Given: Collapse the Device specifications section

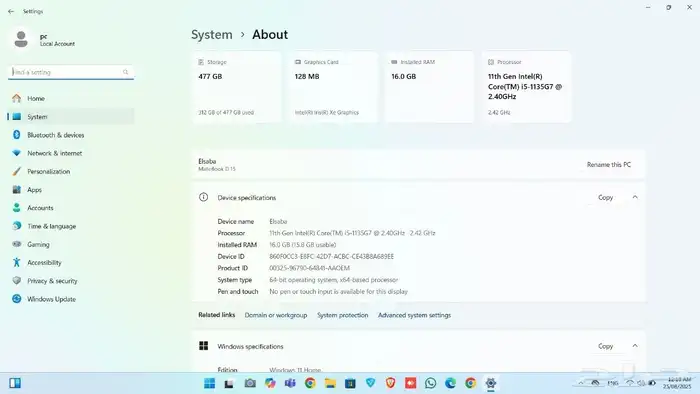Looking at the screenshot, I should click(x=635, y=197).
